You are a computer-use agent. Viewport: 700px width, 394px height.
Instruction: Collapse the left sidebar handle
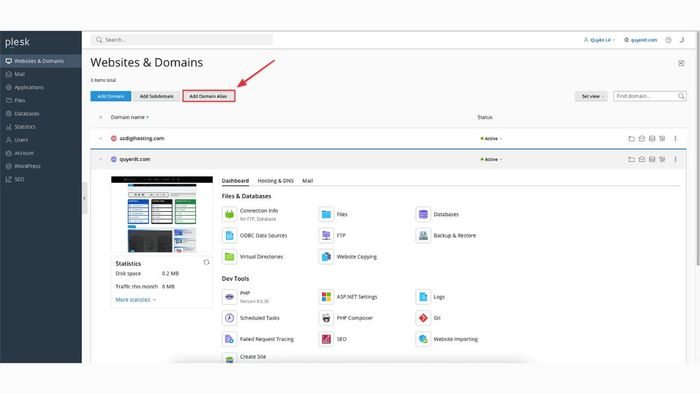point(85,198)
